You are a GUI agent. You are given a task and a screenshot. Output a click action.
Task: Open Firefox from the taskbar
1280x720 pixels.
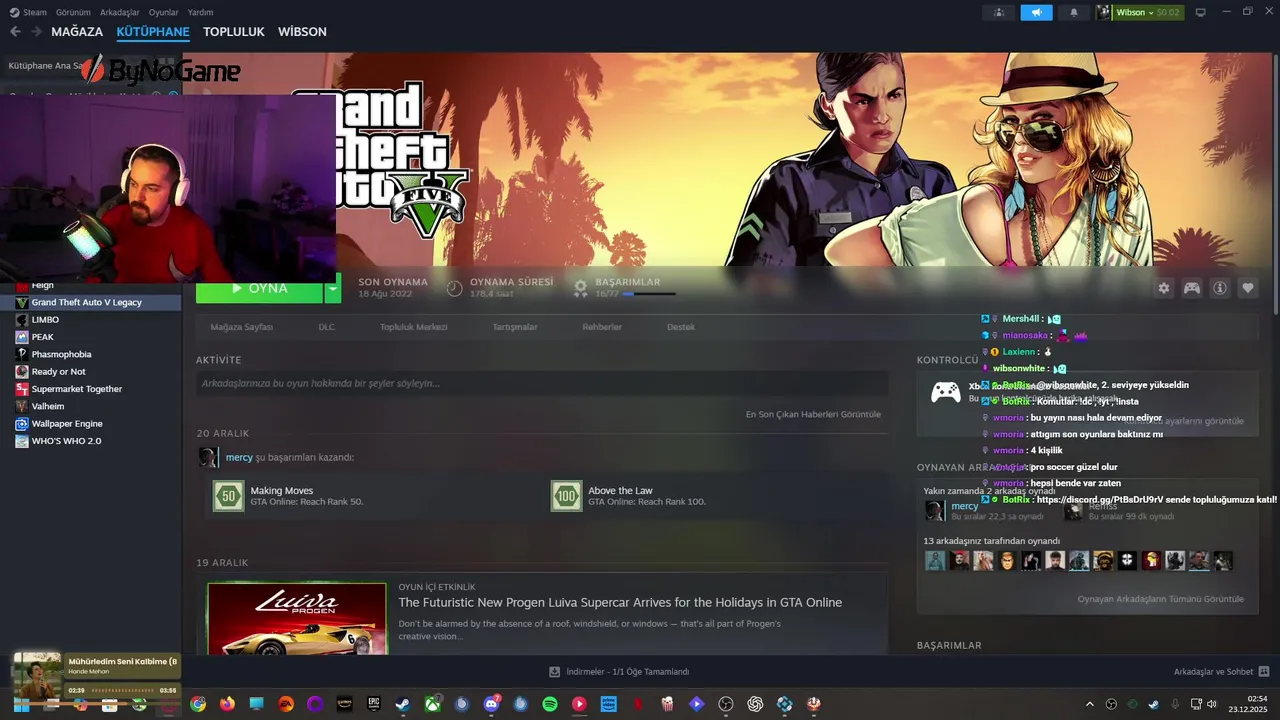coord(227,704)
